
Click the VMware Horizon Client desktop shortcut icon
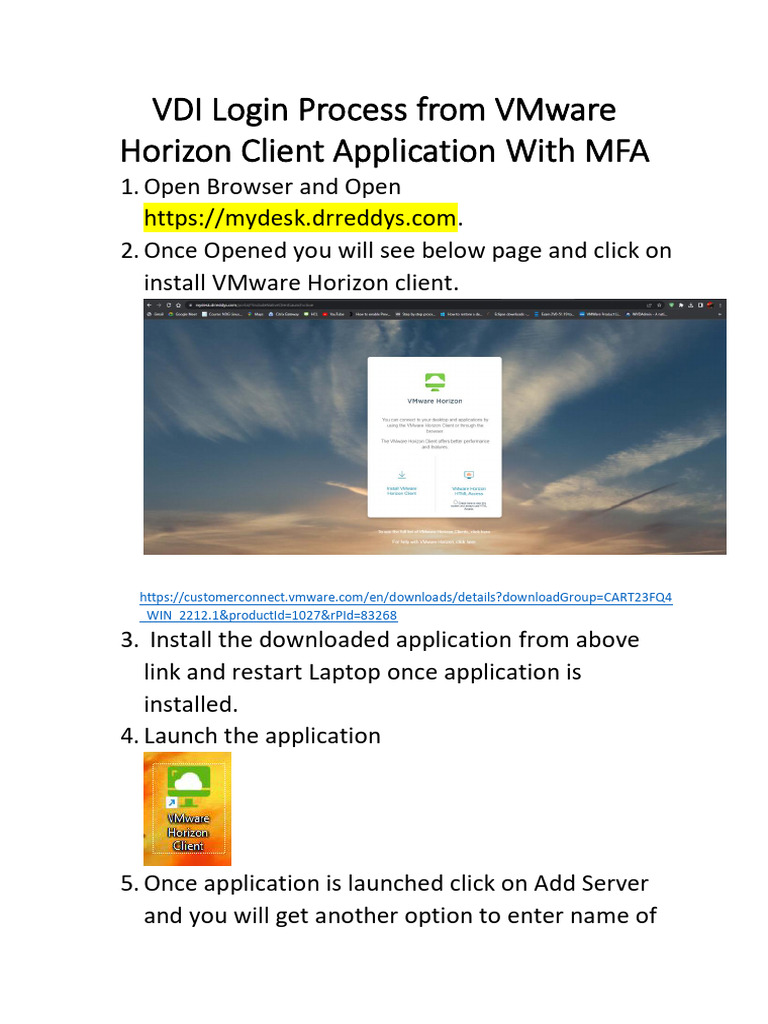[x=187, y=808]
